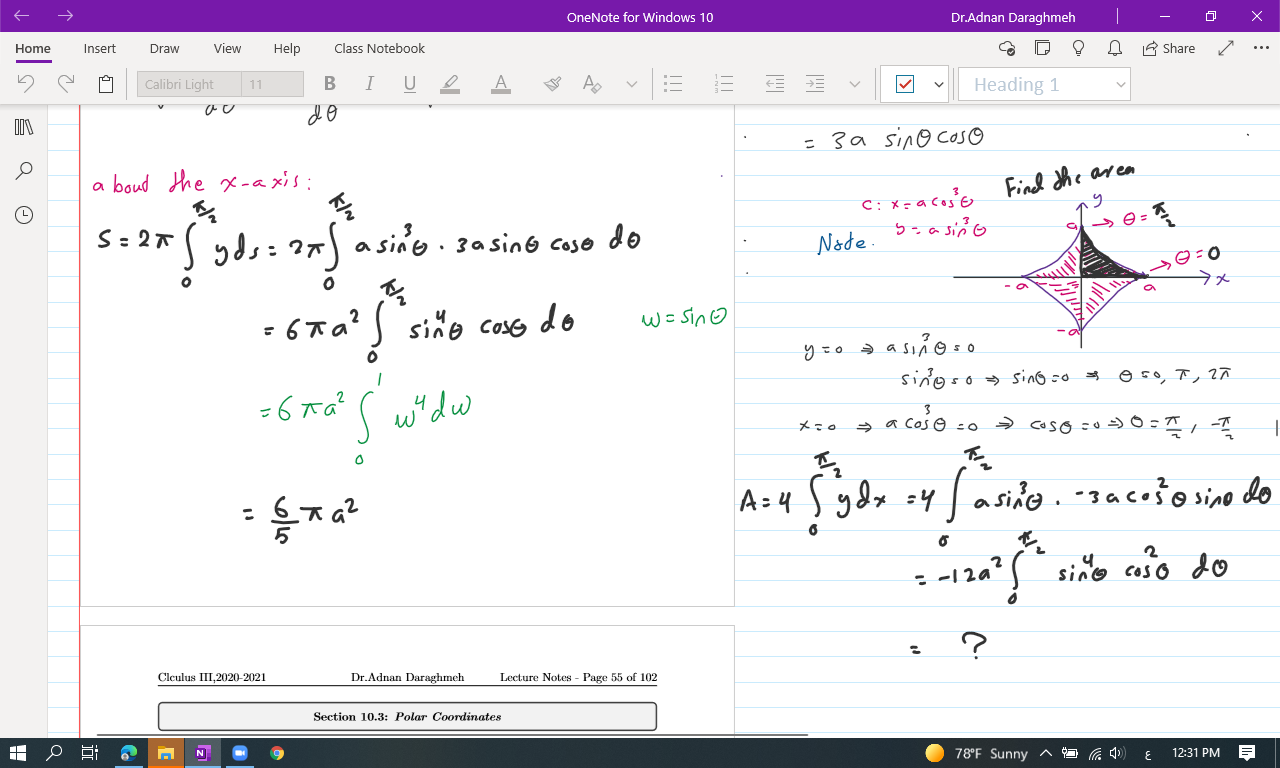Toggle underline formatting

tap(409, 84)
